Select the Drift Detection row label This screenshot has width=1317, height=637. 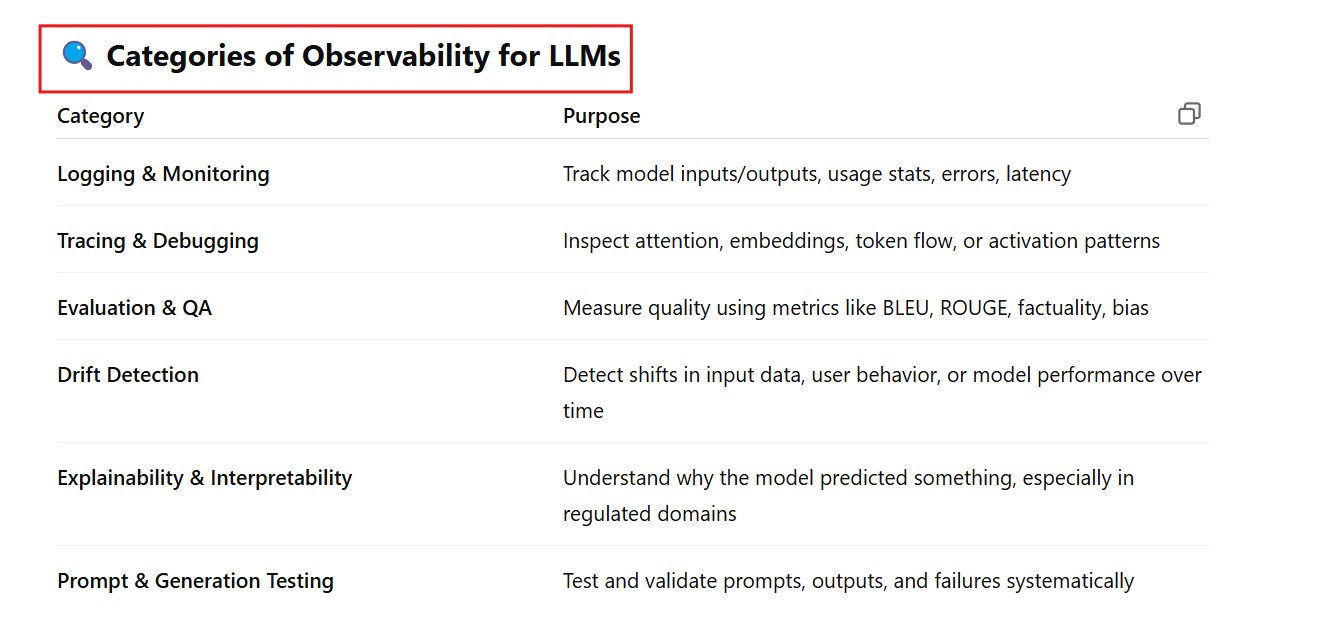point(128,375)
